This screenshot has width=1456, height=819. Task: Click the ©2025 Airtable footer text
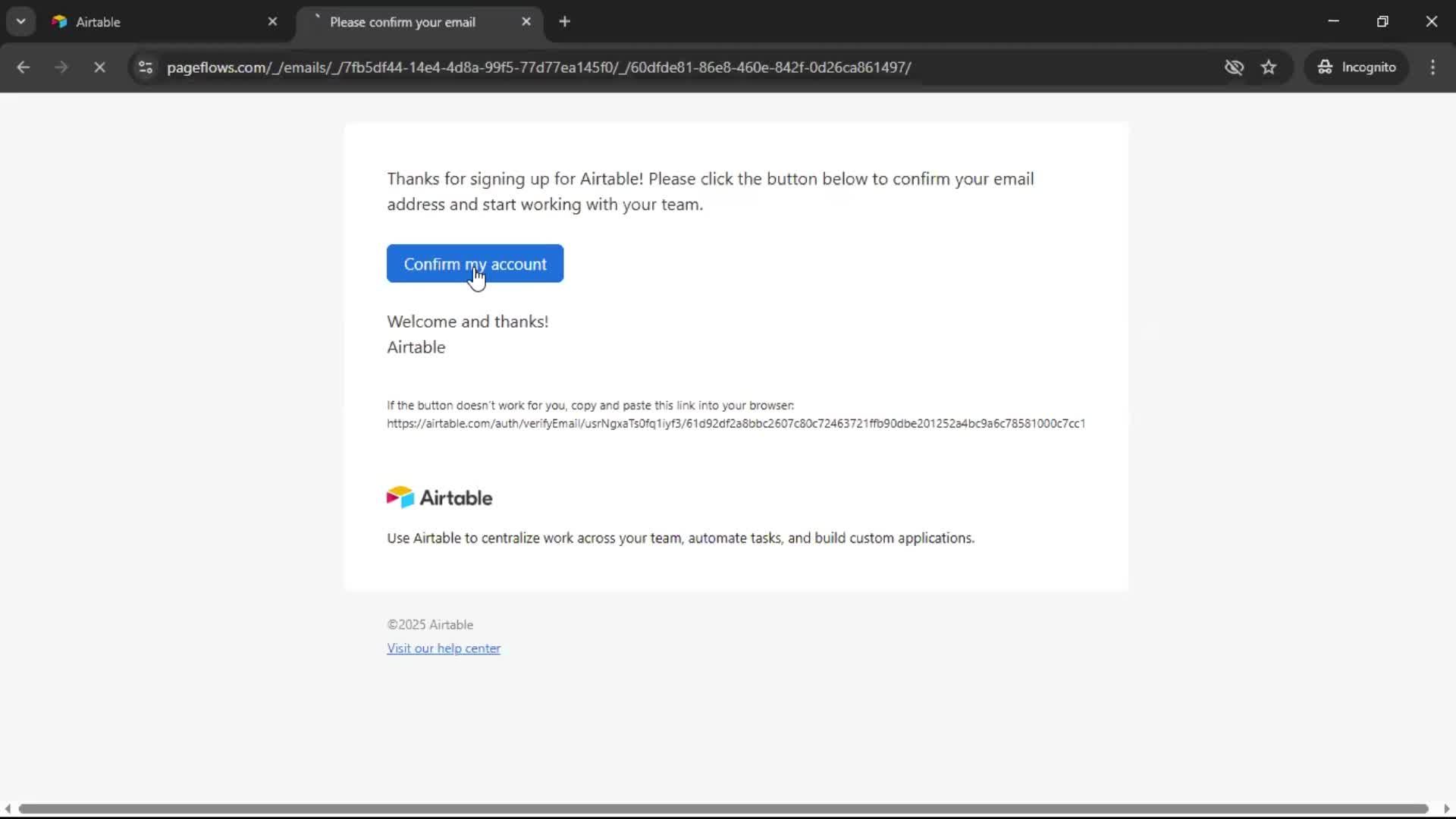430,625
